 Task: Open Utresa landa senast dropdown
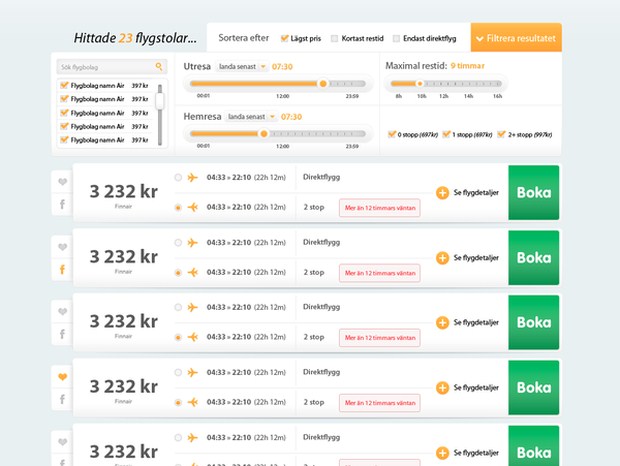point(242,66)
